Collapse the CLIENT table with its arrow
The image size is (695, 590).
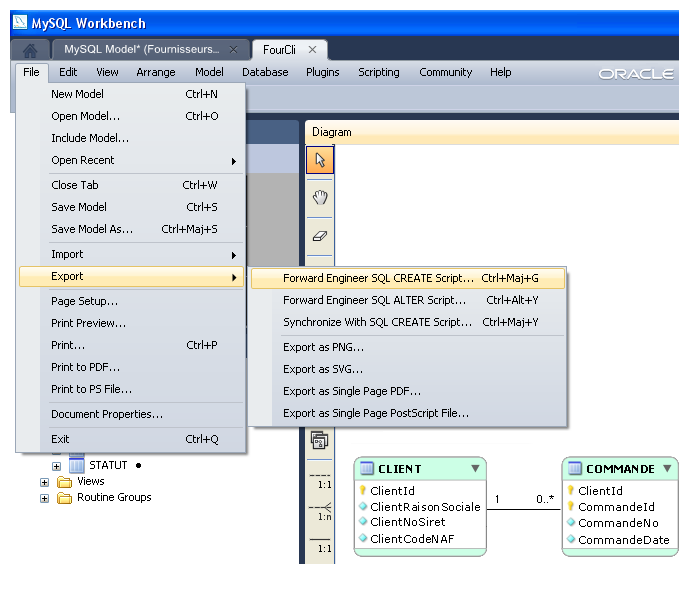click(475, 469)
